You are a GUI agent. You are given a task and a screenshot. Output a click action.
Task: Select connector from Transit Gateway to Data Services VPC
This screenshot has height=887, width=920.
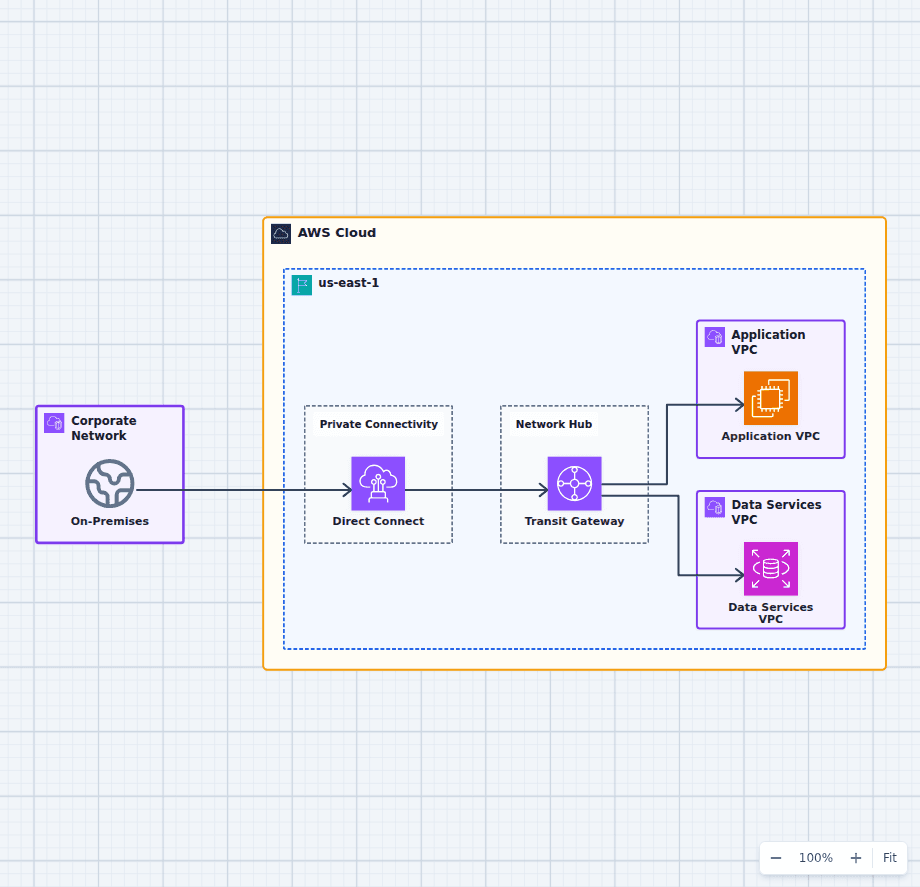click(x=679, y=535)
